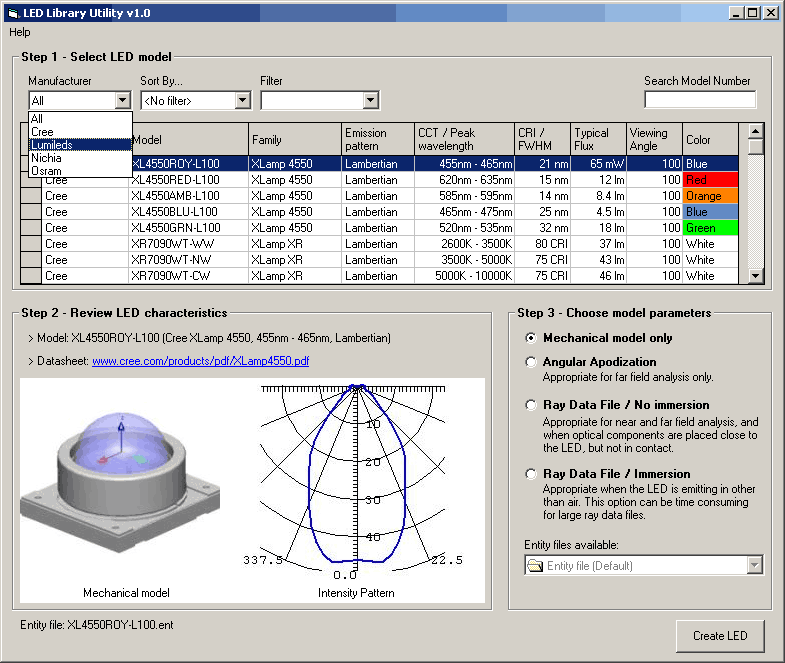Click row selector of XL4550AMB-L100 row
Viewport: 785px width, 663px height.
tap(31, 196)
